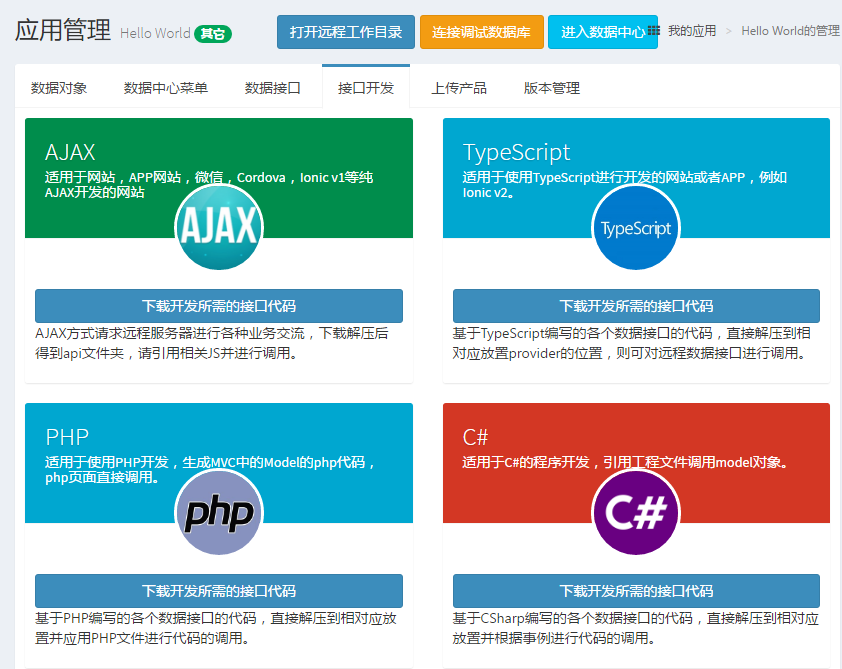The width and height of the screenshot is (842, 669).
Task: Click the Hello World app name
Action: tap(155, 33)
